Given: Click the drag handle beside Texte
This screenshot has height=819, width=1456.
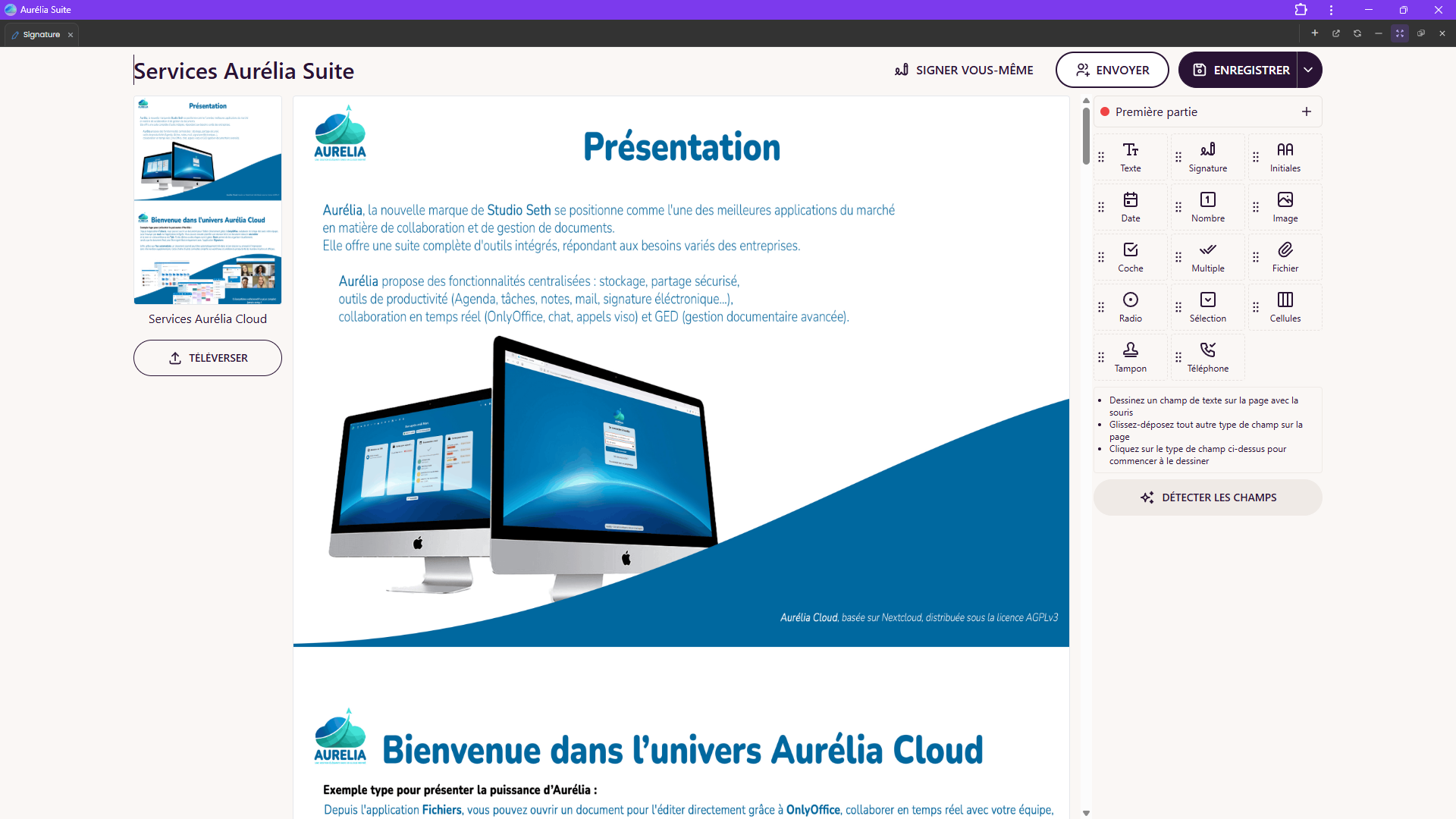Looking at the screenshot, I should coord(1101,157).
